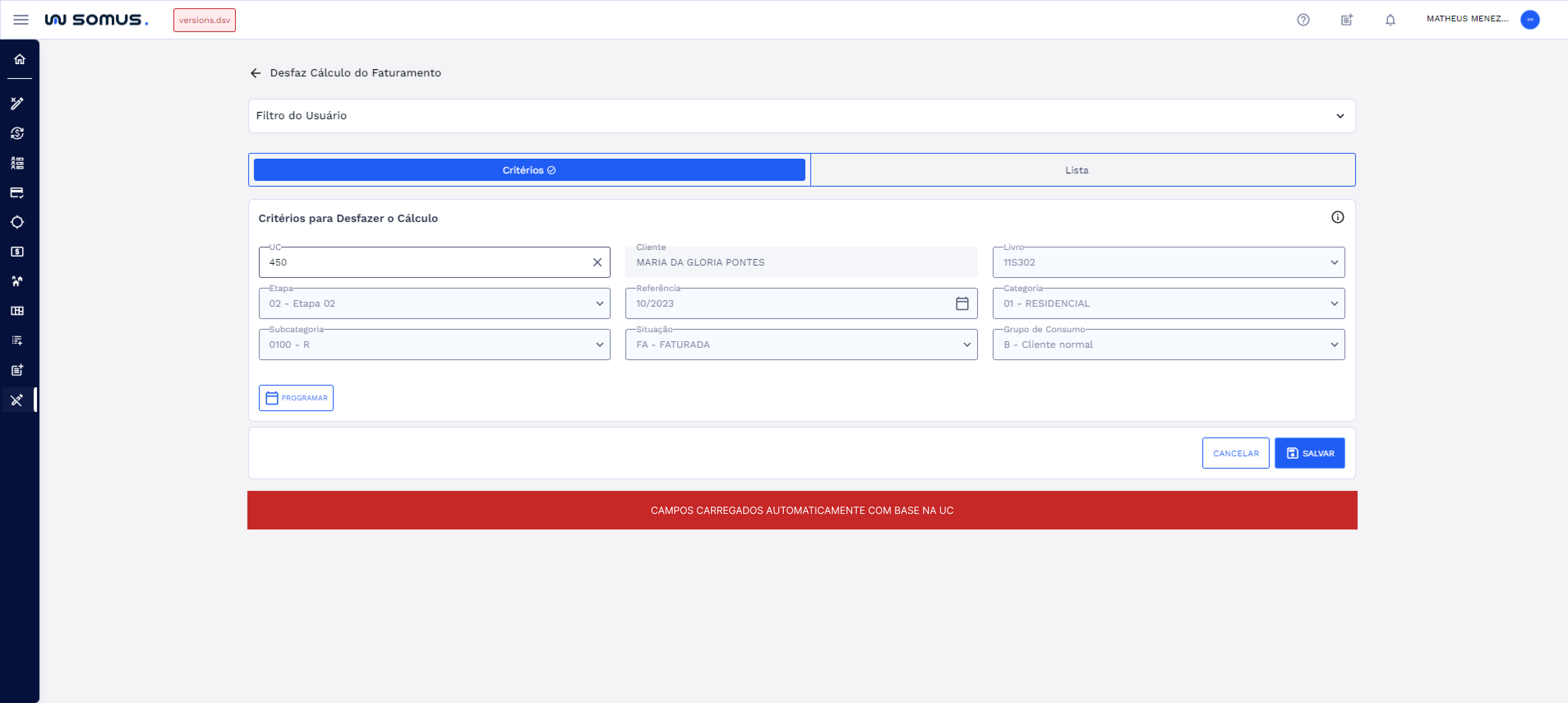Screen dimensions: 1568x703
Task: Open the calendar picker in Referência field
Action: [961, 303]
